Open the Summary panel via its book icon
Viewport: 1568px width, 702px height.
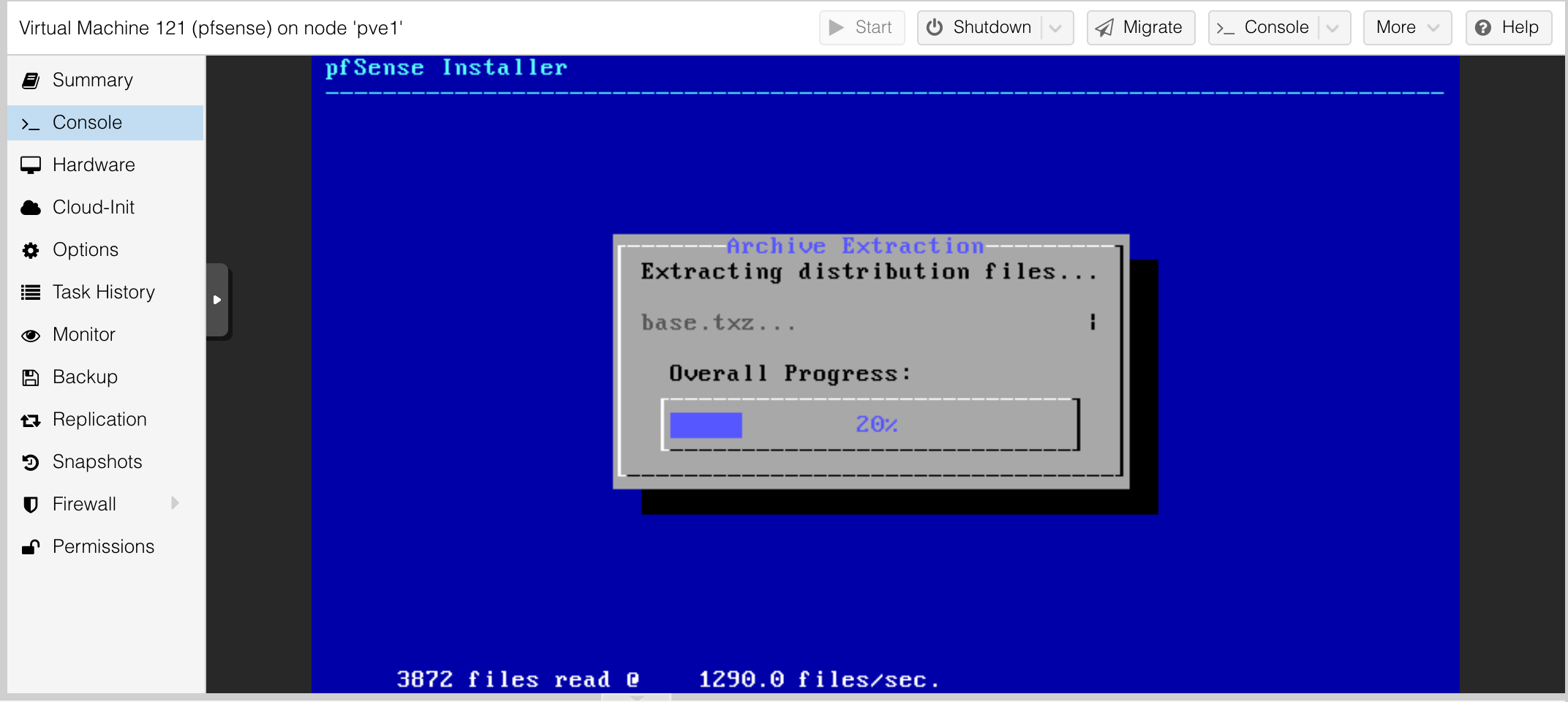(x=31, y=80)
